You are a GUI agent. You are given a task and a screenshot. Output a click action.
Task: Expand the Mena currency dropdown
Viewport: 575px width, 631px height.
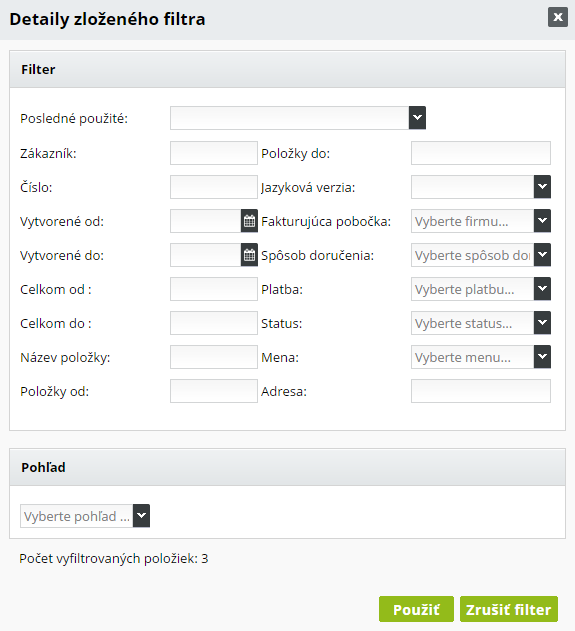pyautogui.click(x=542, y=357)
